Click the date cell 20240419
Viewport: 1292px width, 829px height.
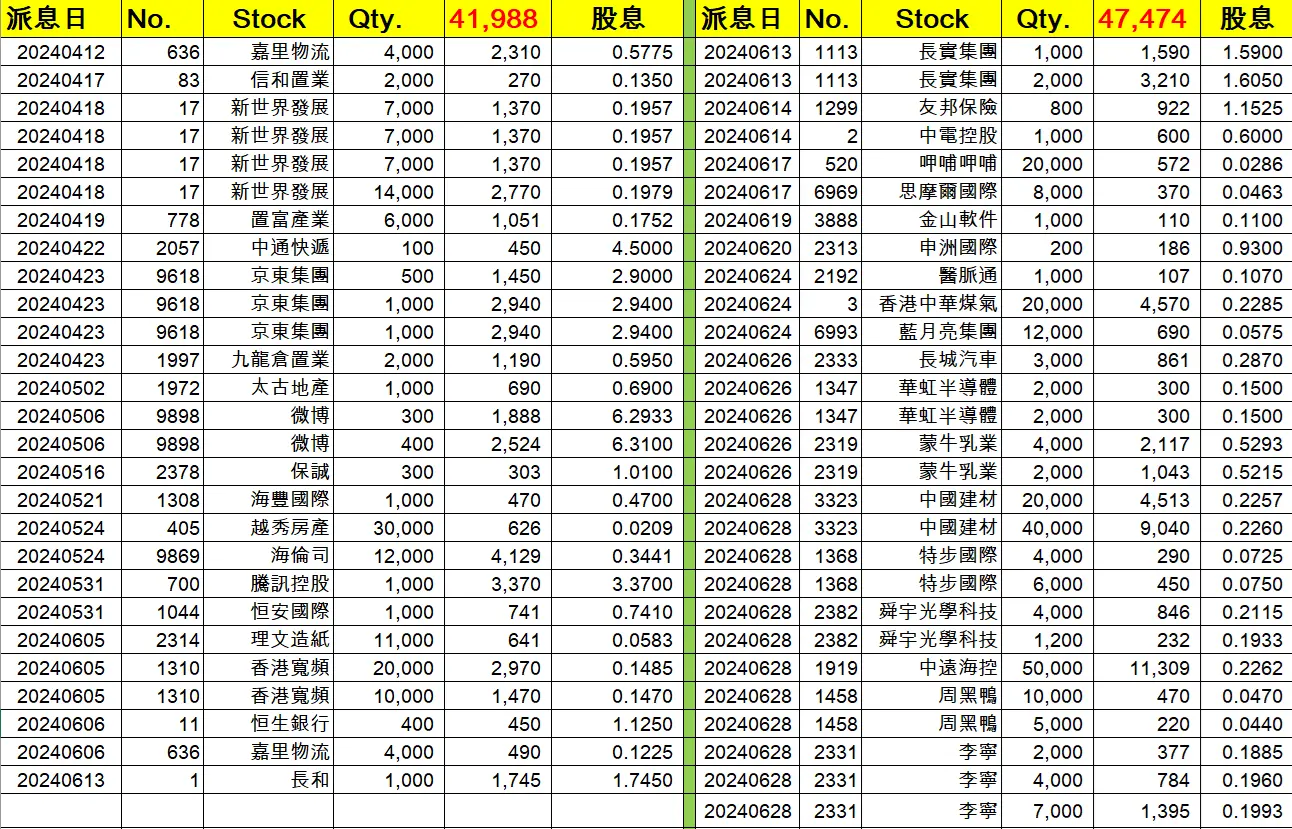[x=61, y=220]
